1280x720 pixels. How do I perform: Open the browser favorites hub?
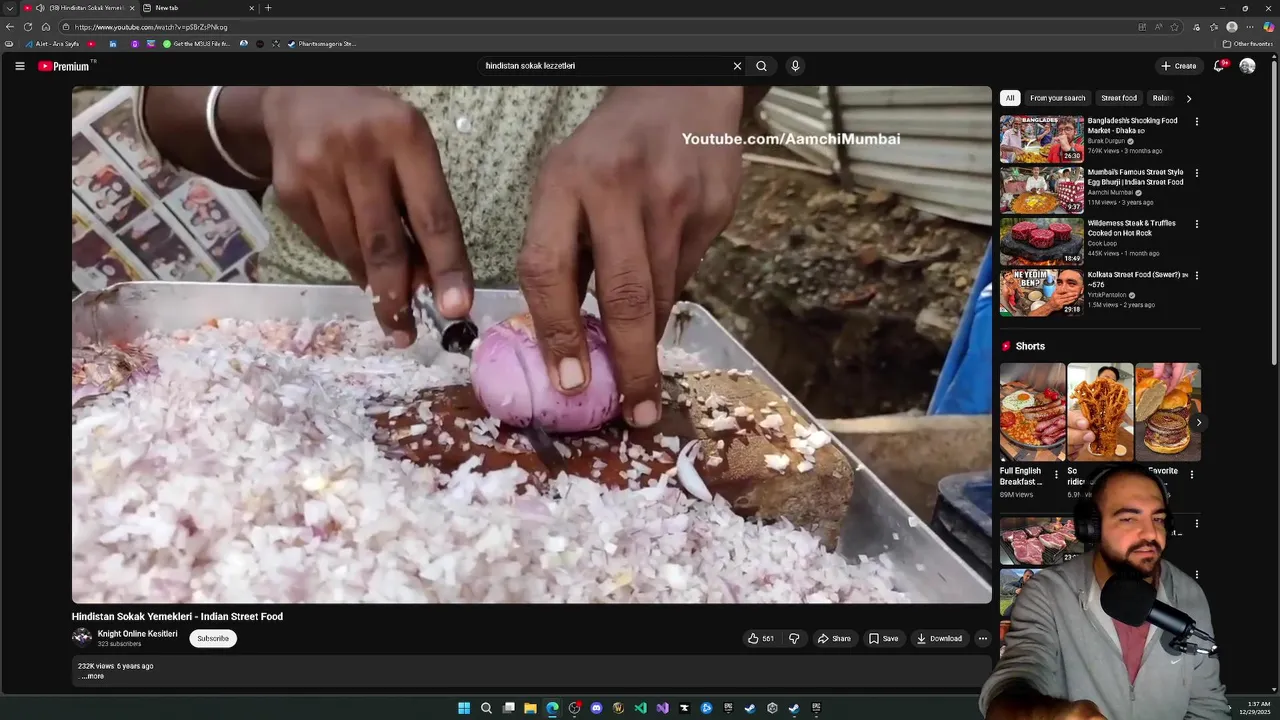click(x=1213, y=27)
